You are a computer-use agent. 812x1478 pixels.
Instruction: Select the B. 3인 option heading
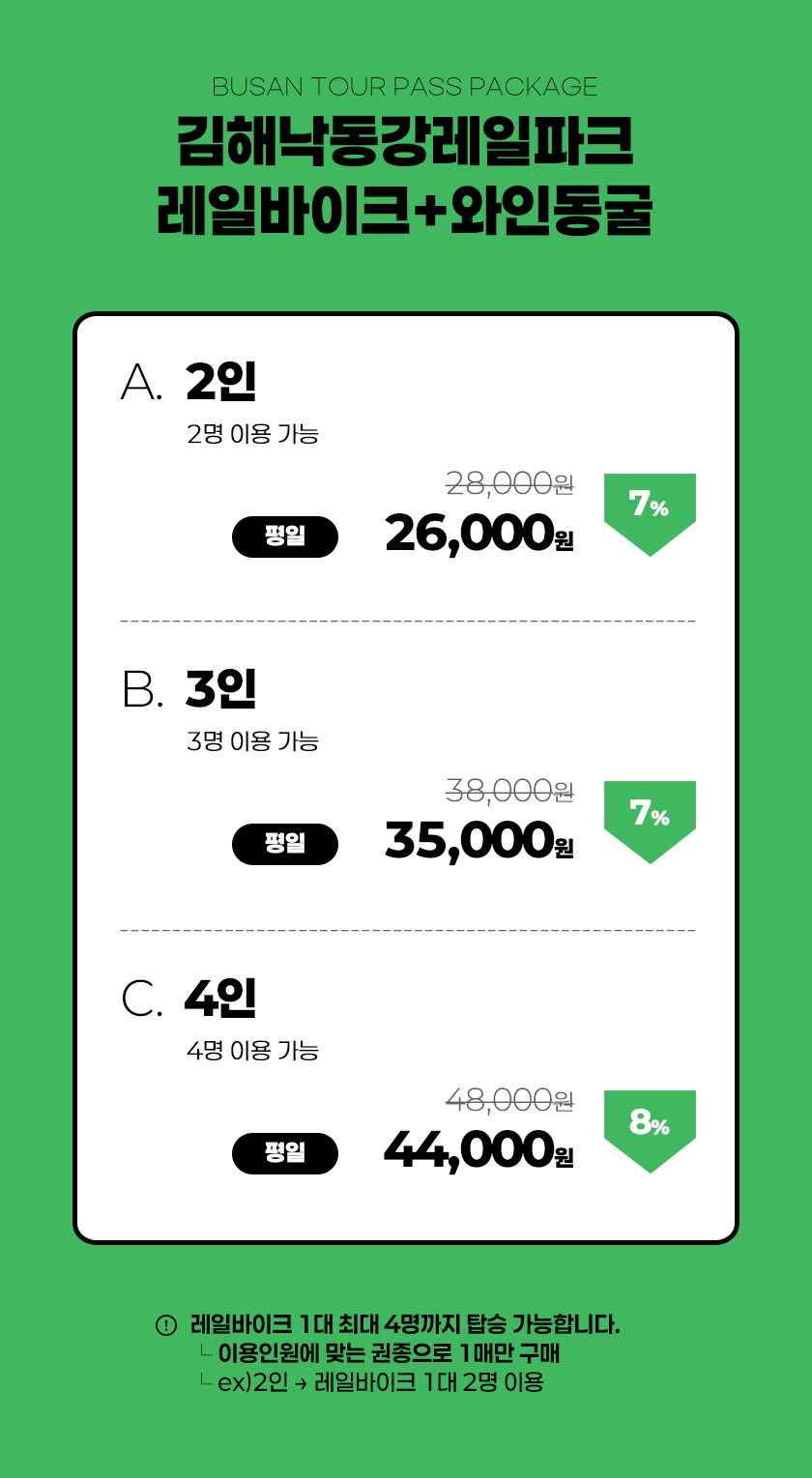click(189, 690)
